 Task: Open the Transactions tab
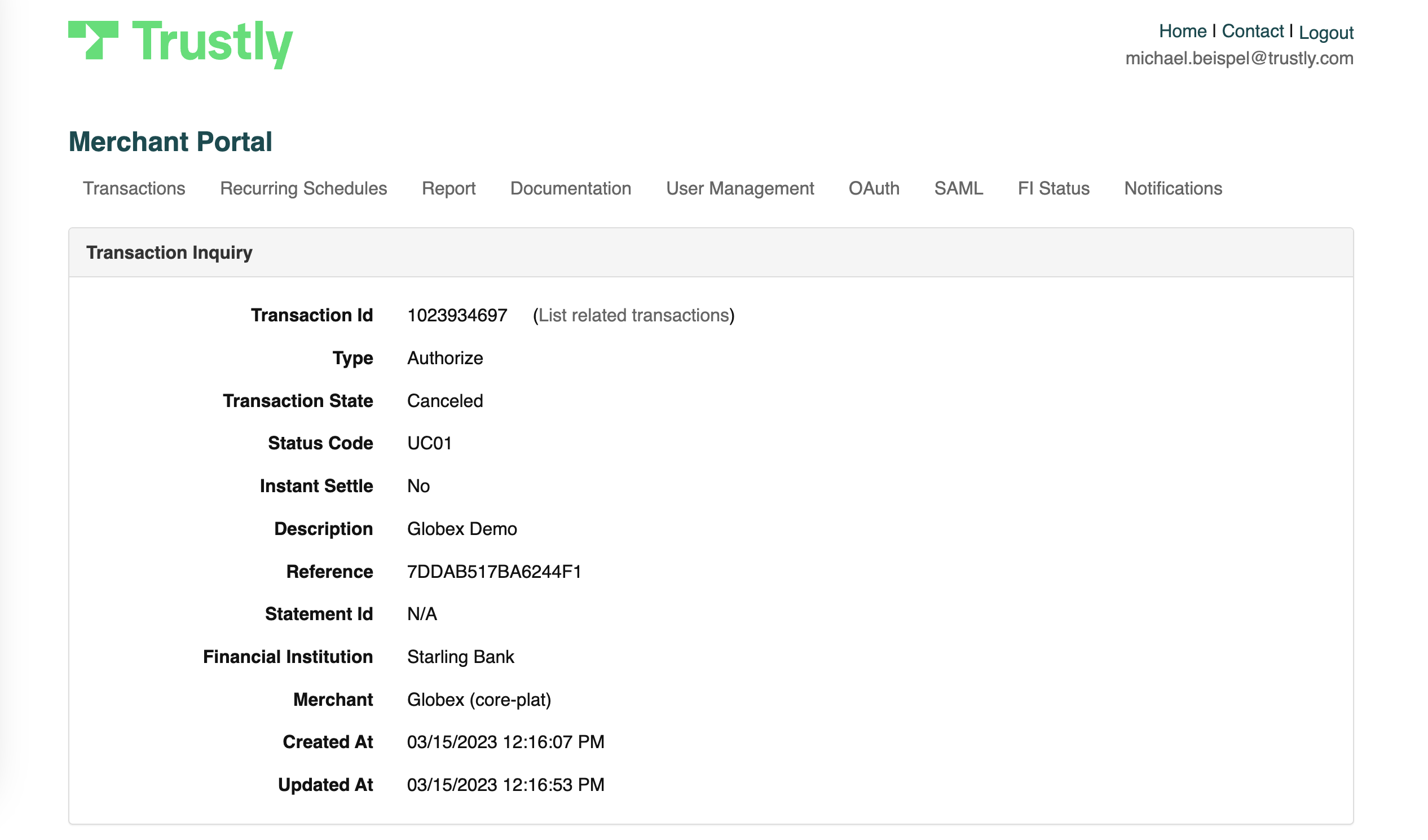click(134, 189)
